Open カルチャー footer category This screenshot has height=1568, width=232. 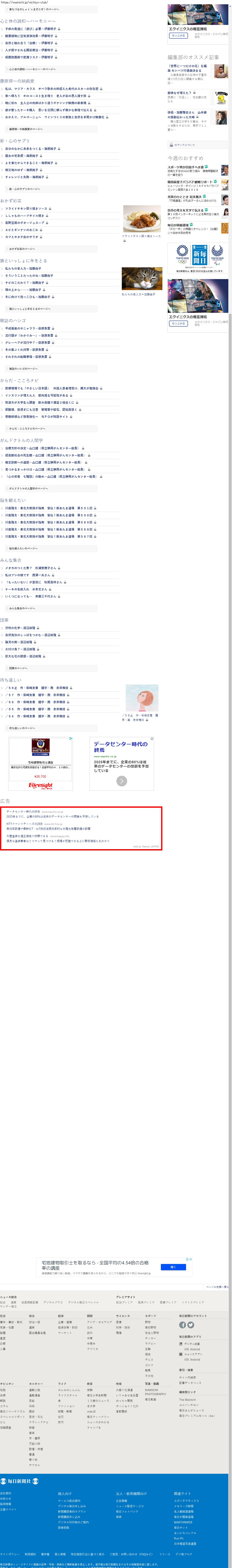(x=36, y=1384)
